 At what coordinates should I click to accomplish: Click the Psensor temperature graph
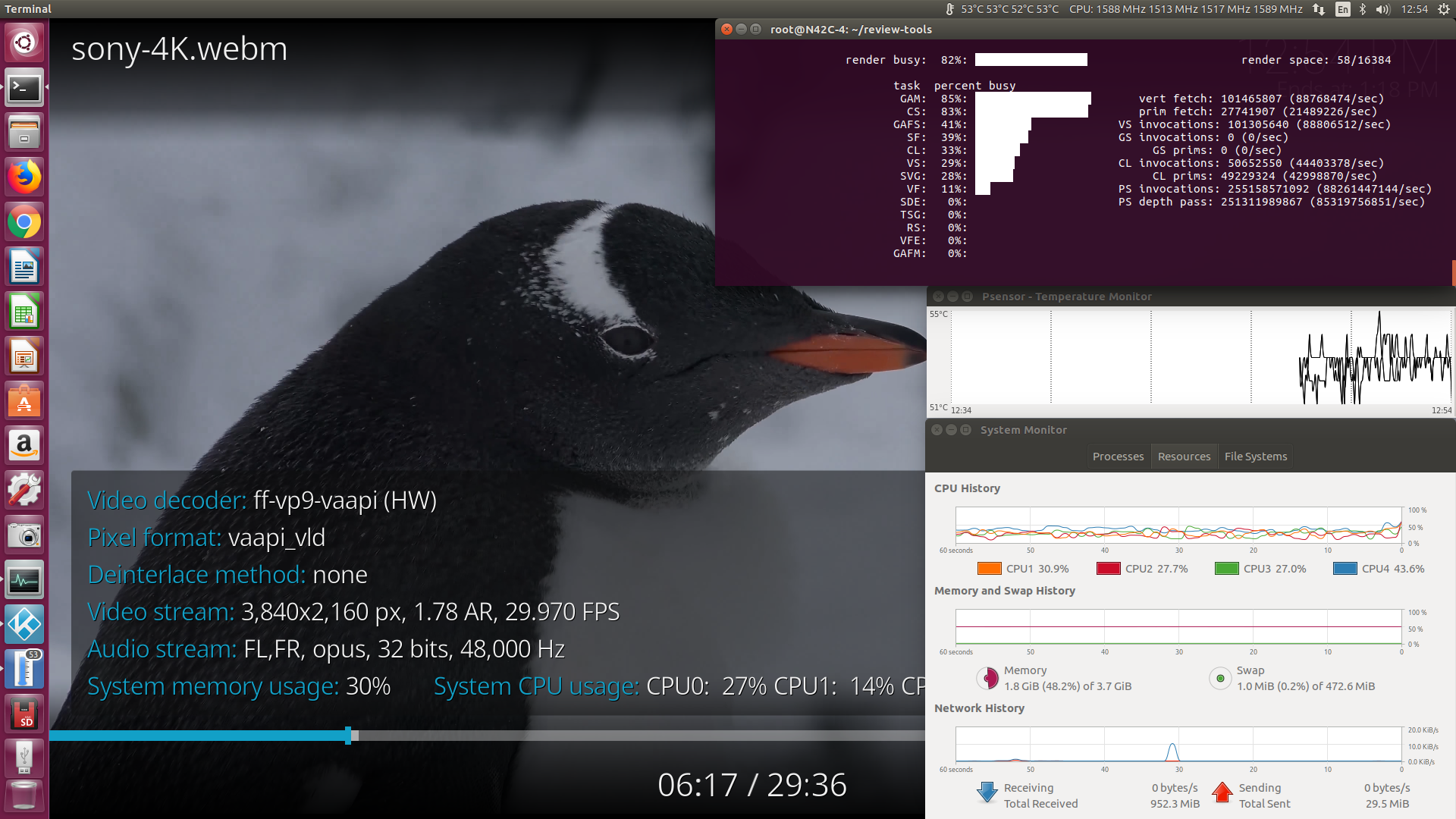tap(1201, 356)
